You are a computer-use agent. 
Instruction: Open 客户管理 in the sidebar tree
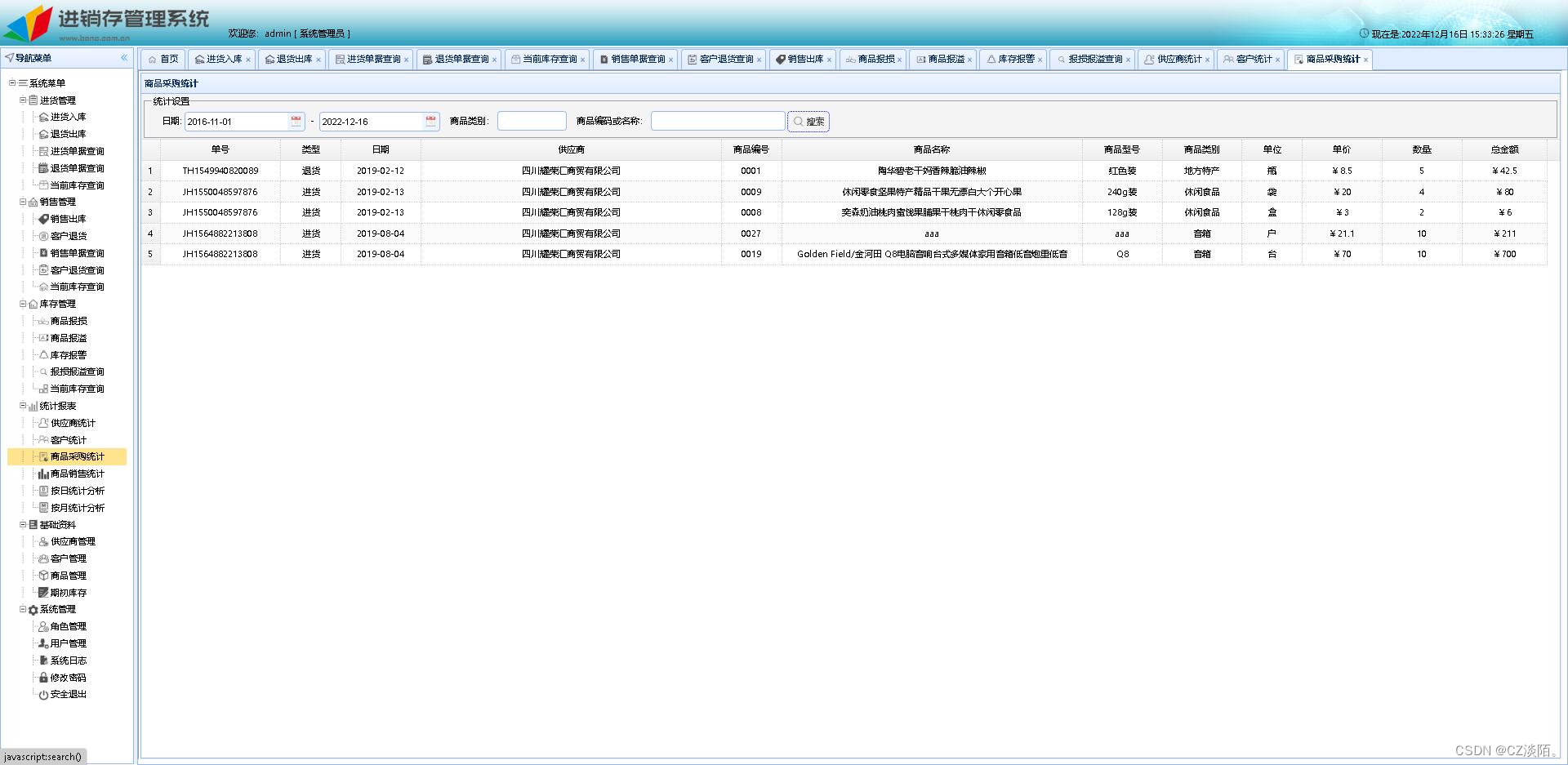[x=69, y=558]
